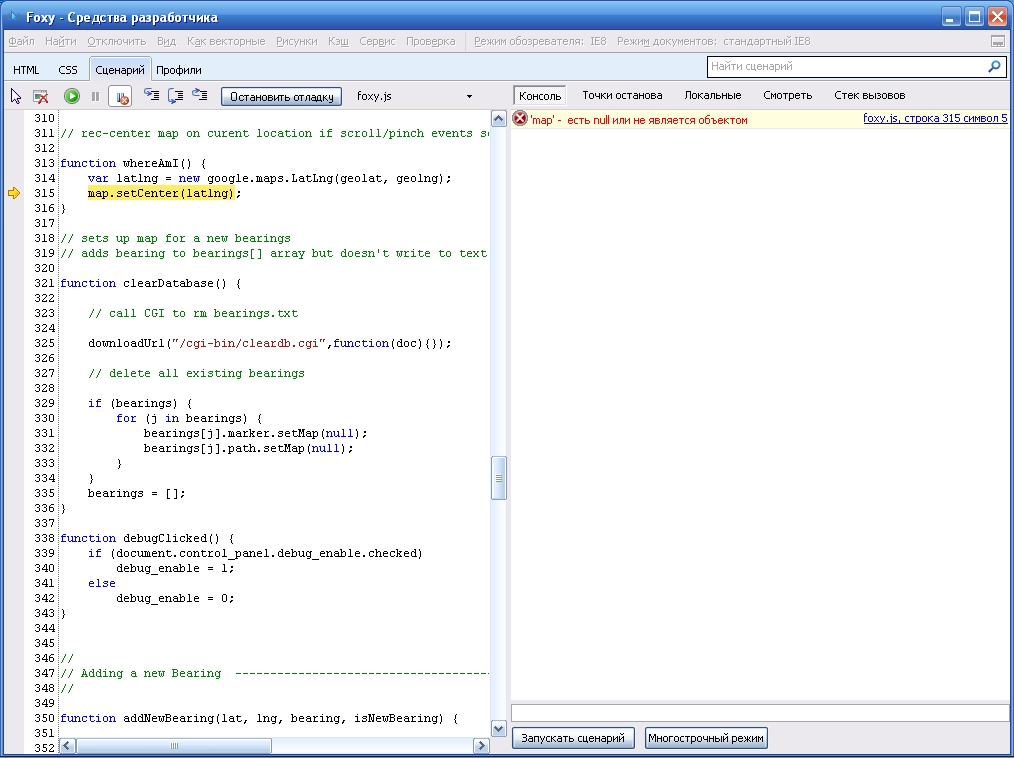The width and height of the screenshot is (1014, 758).
Task: Open browser mode IE8 menu
Action: (540, 41)
